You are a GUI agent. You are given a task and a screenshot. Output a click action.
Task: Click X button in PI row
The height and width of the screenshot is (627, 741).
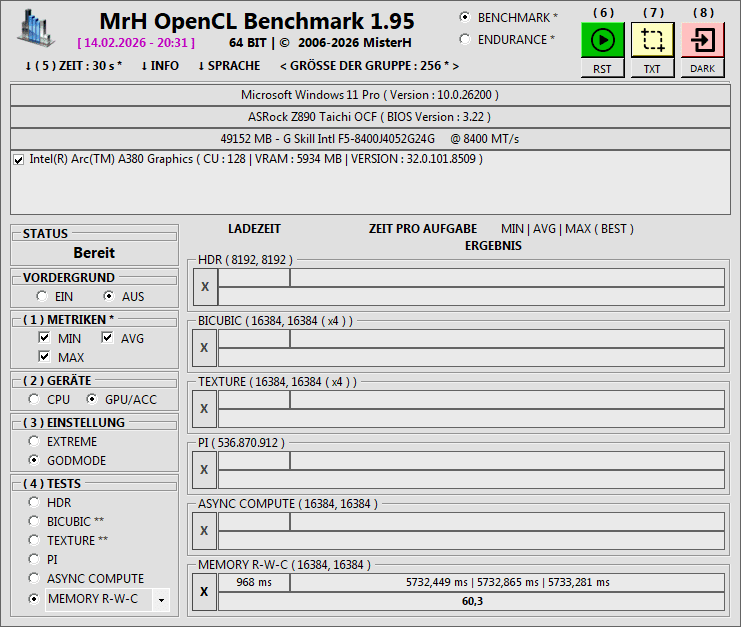pyautogui.click(x=204, y=470)
